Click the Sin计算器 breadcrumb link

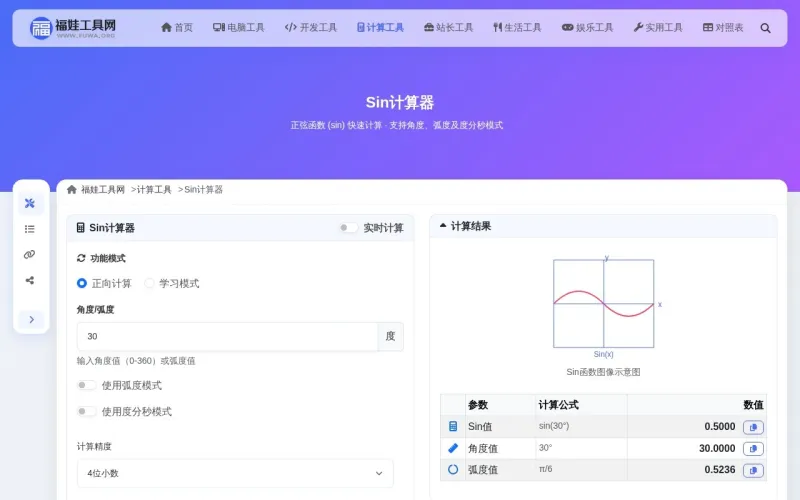(x=203, y=190)
